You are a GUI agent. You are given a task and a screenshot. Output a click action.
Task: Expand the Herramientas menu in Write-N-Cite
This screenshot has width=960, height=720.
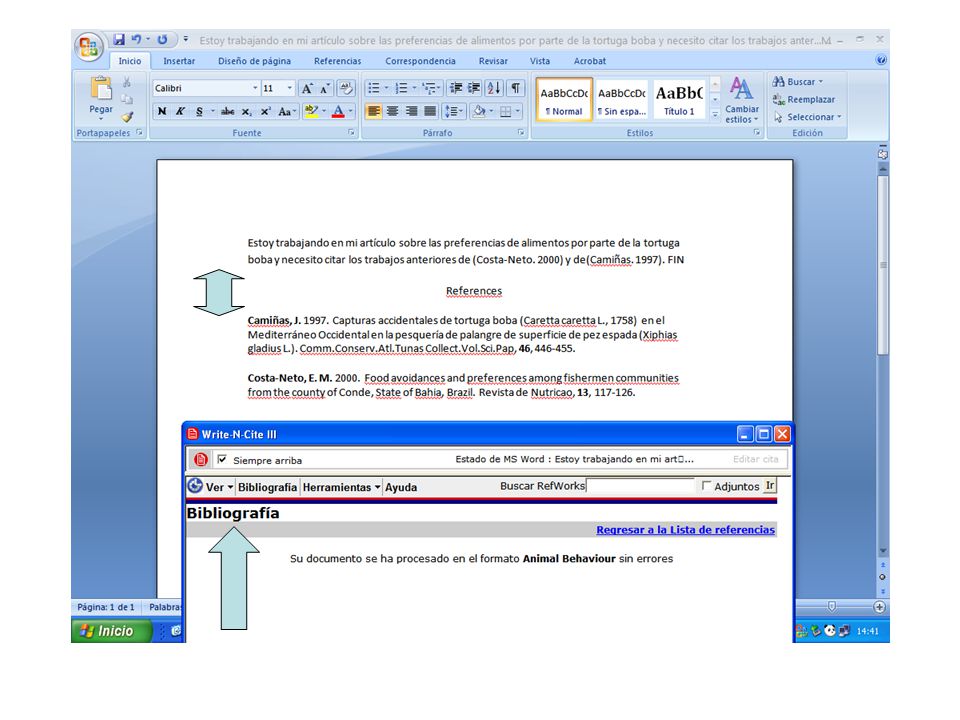coord(341,487)
